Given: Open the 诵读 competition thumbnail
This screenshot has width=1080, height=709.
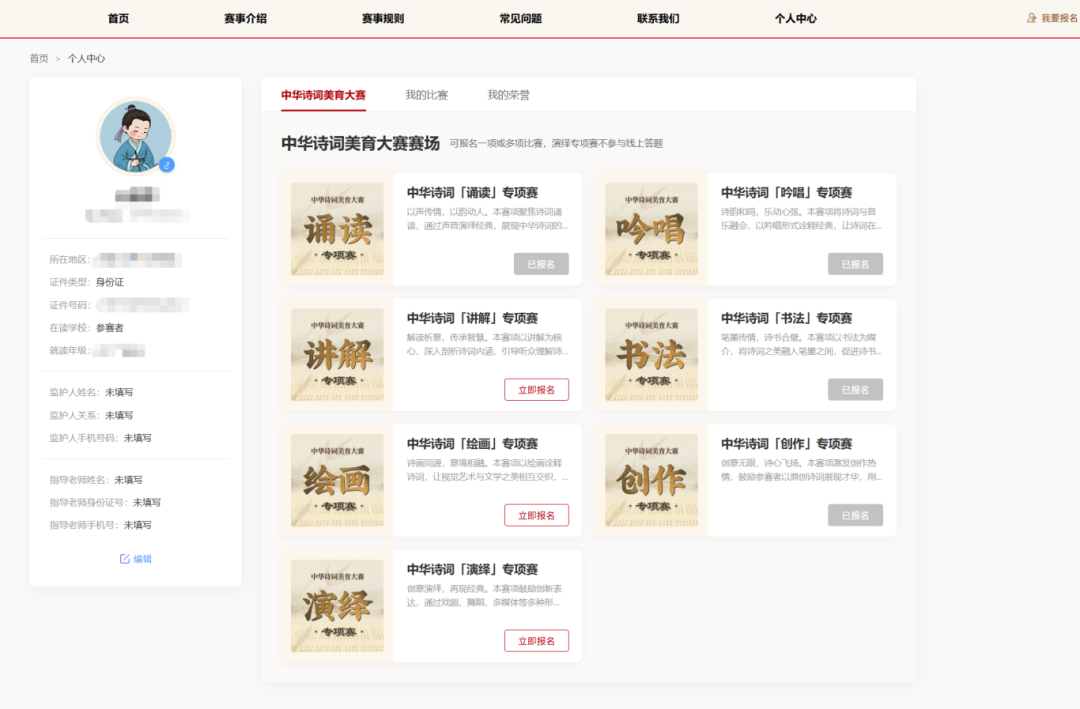Looking at the screenshot, I should pyautogui.click(x=337, y=229).
